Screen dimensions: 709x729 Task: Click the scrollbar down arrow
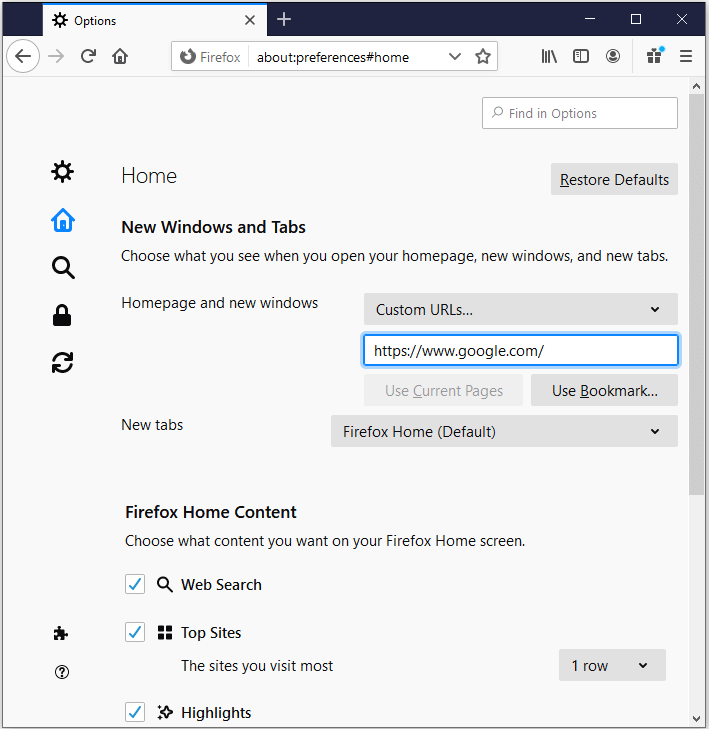click(x=696, y=719)
